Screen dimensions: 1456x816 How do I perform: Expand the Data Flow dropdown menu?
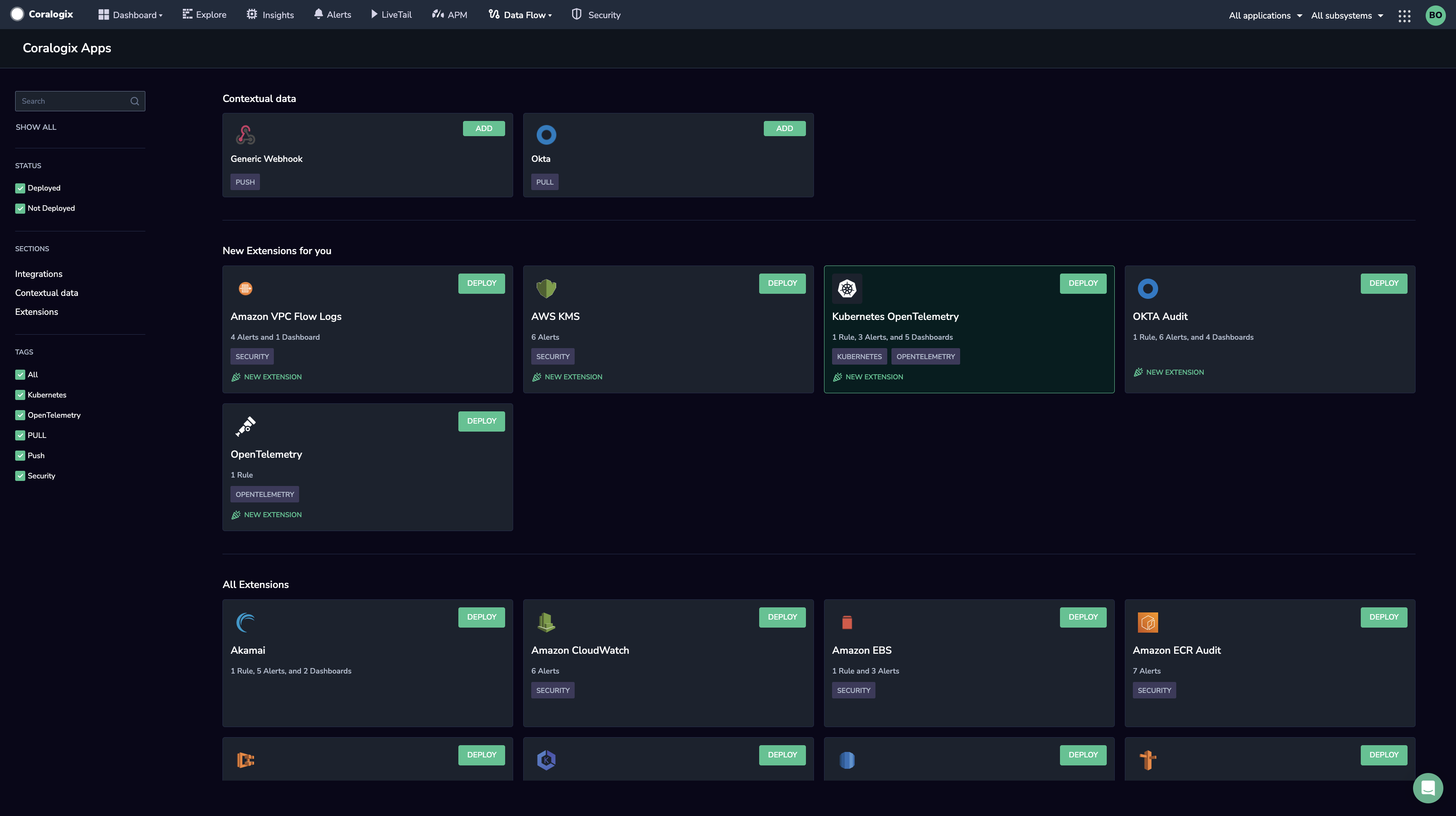coord(520,15)
